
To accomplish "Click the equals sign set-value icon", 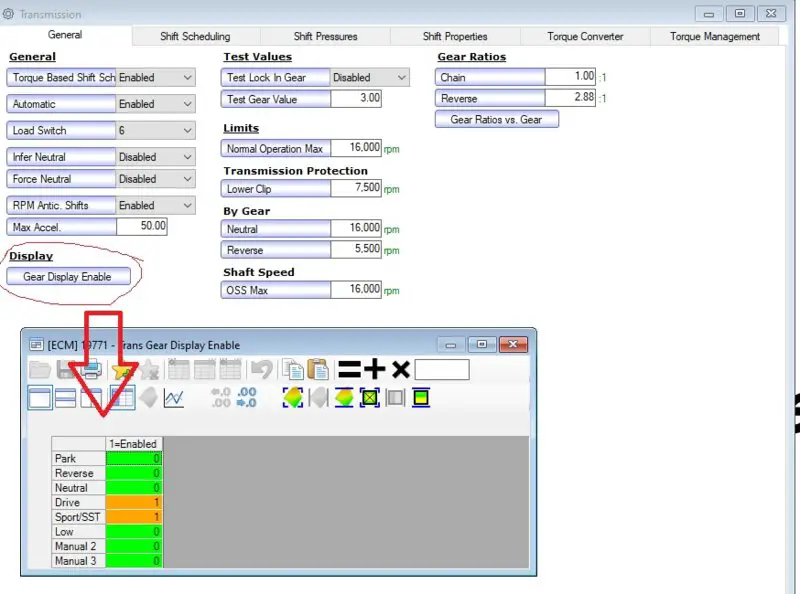I will (x=349, y=369).
